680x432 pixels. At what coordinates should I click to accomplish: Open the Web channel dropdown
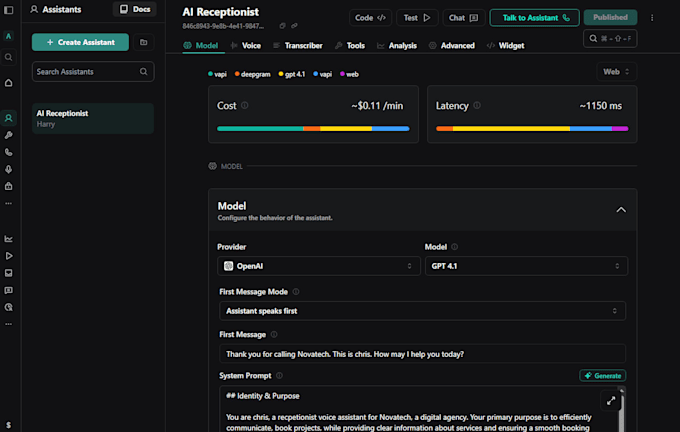(616, 72)
